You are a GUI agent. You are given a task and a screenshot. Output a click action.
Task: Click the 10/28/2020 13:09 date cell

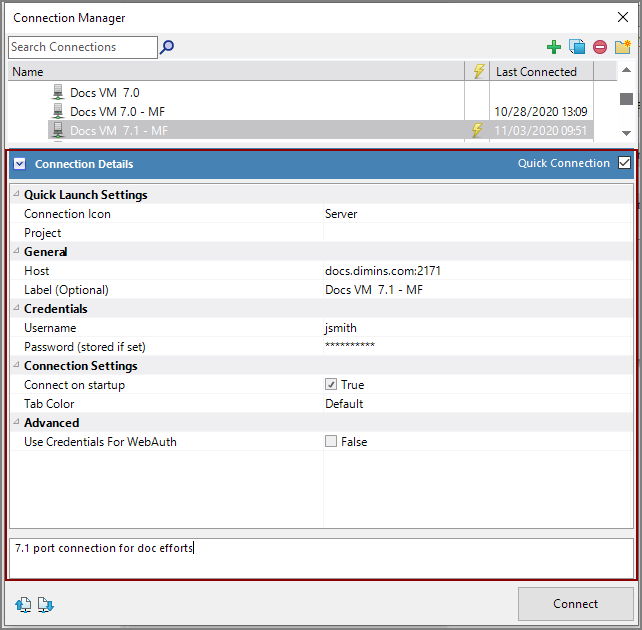coord(541,111)
